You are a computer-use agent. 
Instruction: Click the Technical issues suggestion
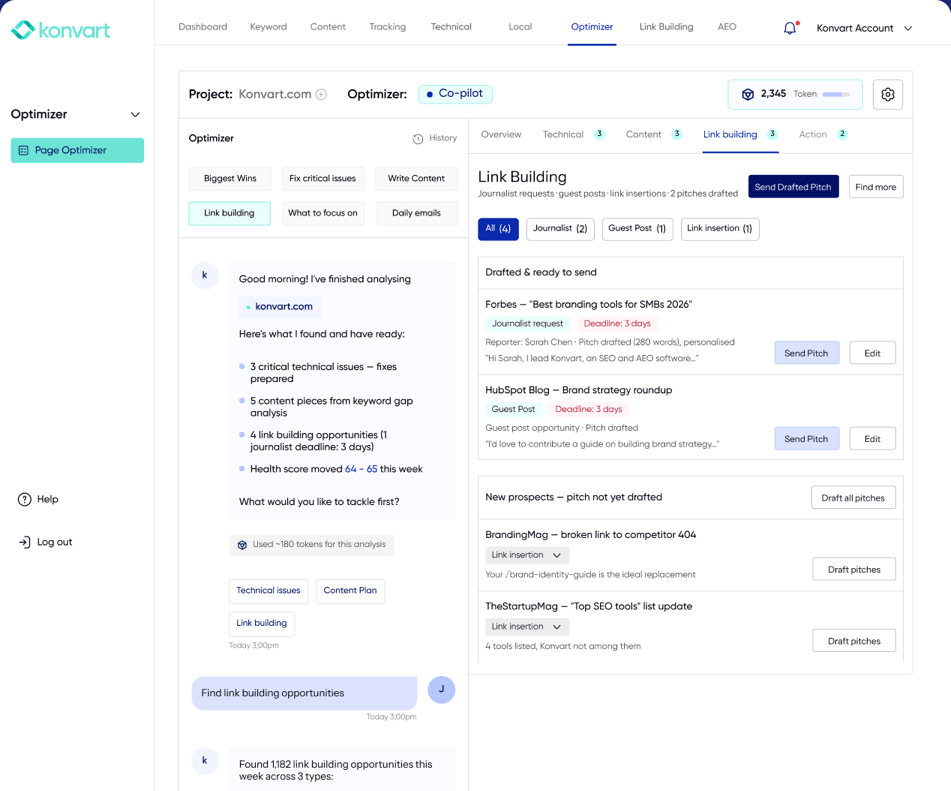[269, 591]
